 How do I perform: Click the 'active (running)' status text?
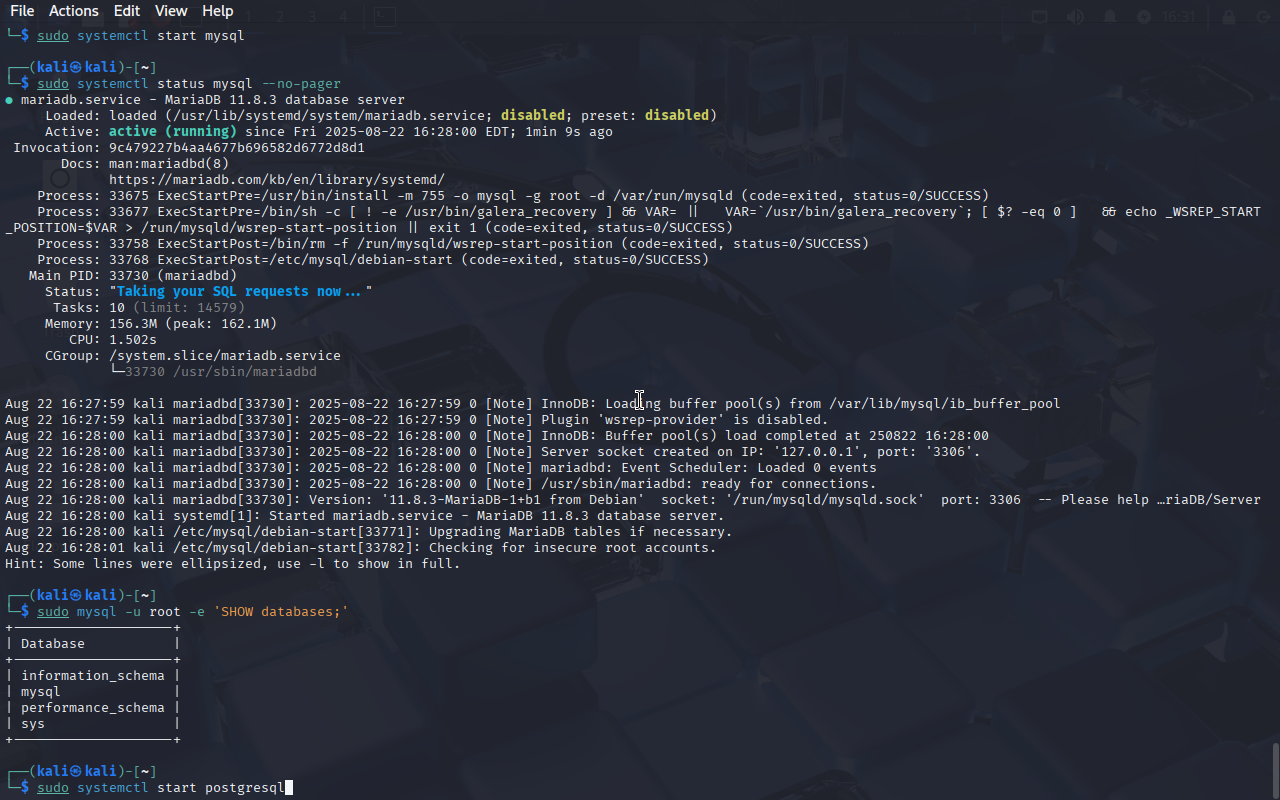click(173, 132)
